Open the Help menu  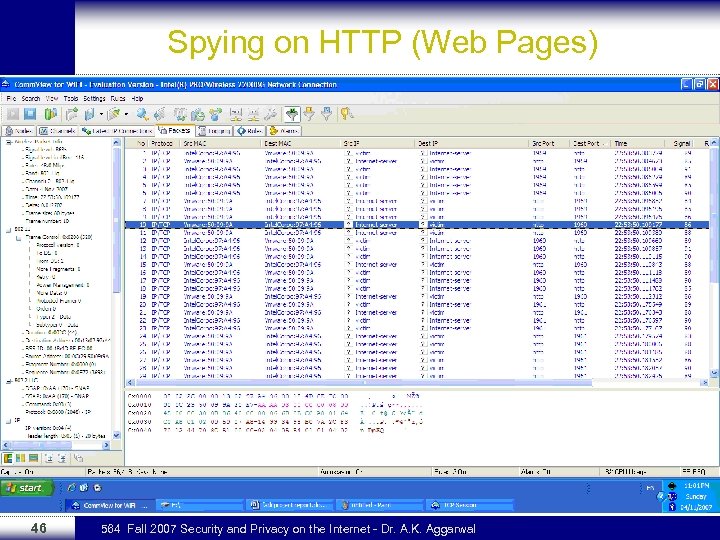(x=137, y=98)
